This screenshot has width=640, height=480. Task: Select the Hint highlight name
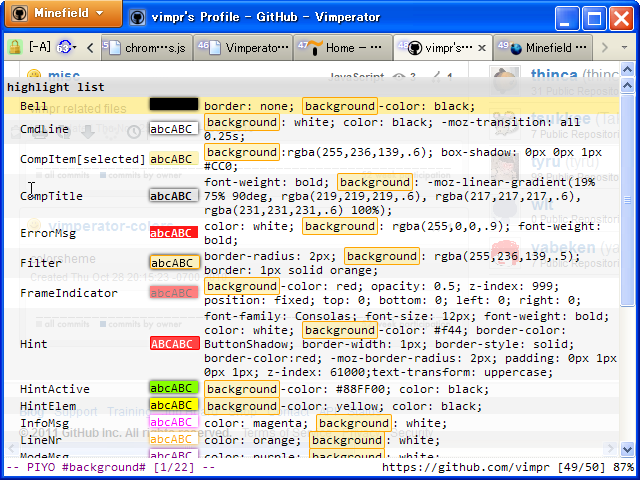click(33, 344)
